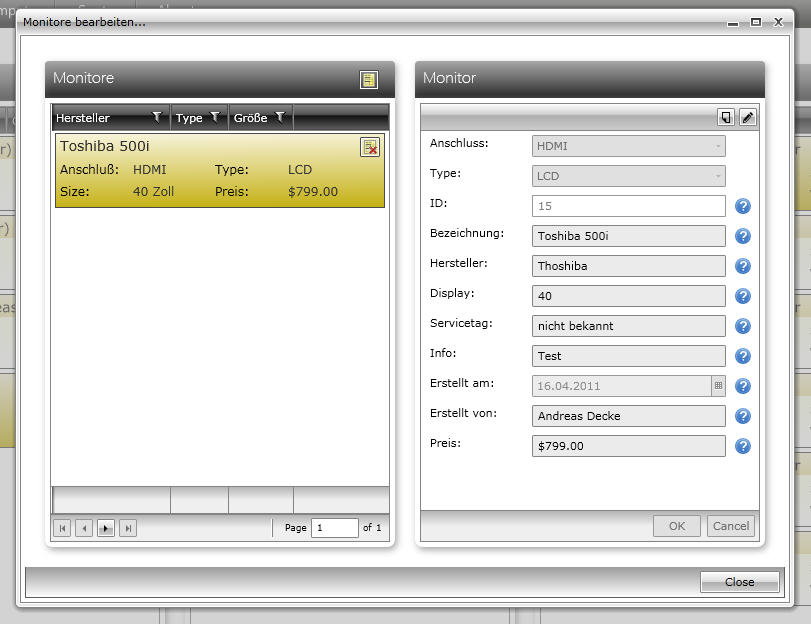811x624 pixels.
Task: Open the Type column filter
Action: coord(215,117)
